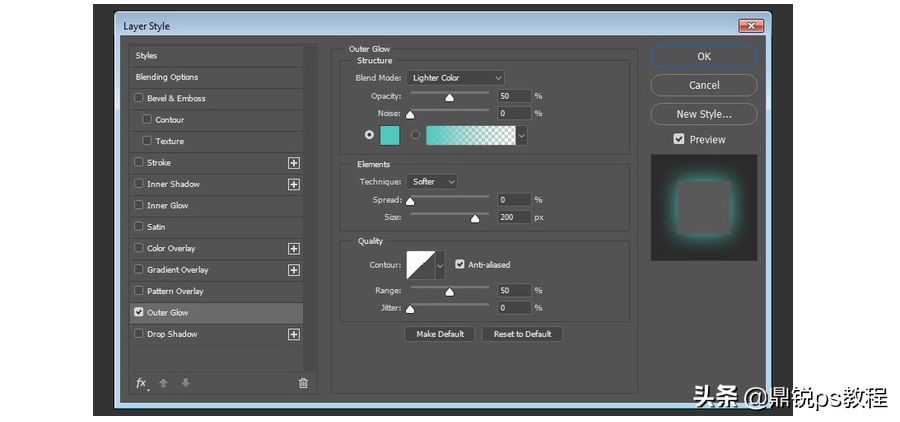Select the Pattern Overlay effect row

click(216, 291)
